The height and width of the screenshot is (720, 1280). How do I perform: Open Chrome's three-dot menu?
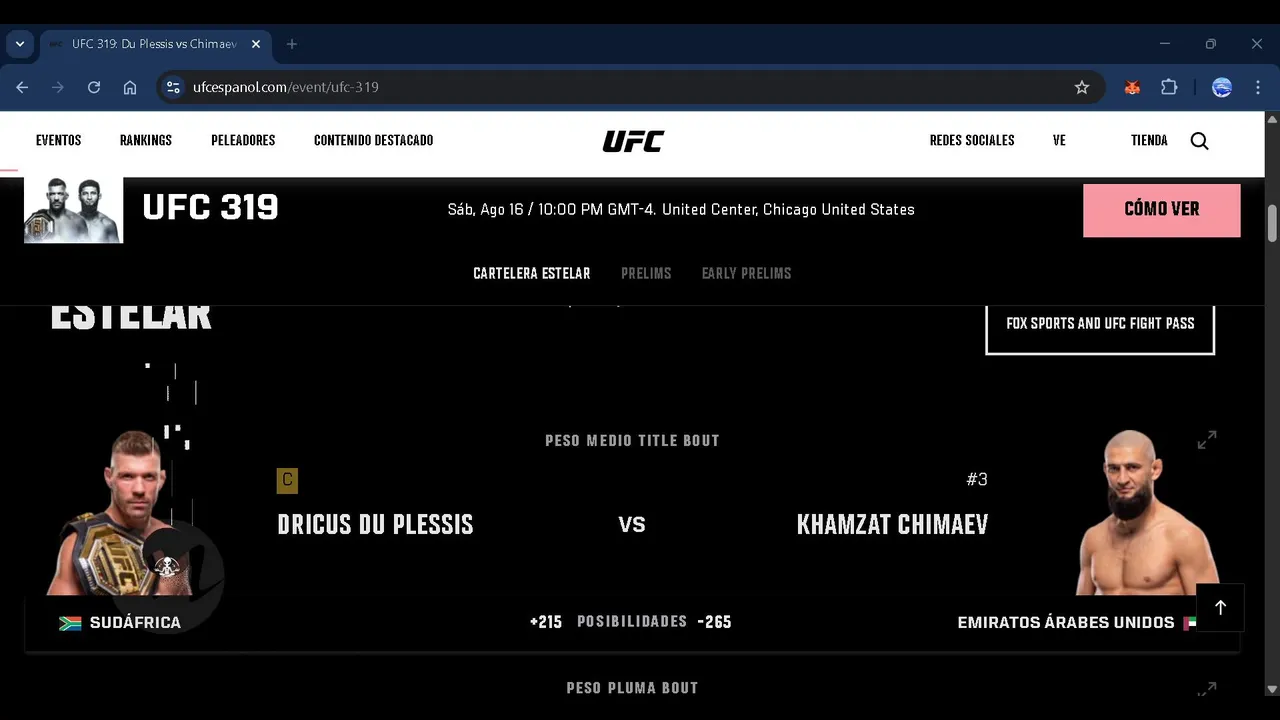point(1257,87)
